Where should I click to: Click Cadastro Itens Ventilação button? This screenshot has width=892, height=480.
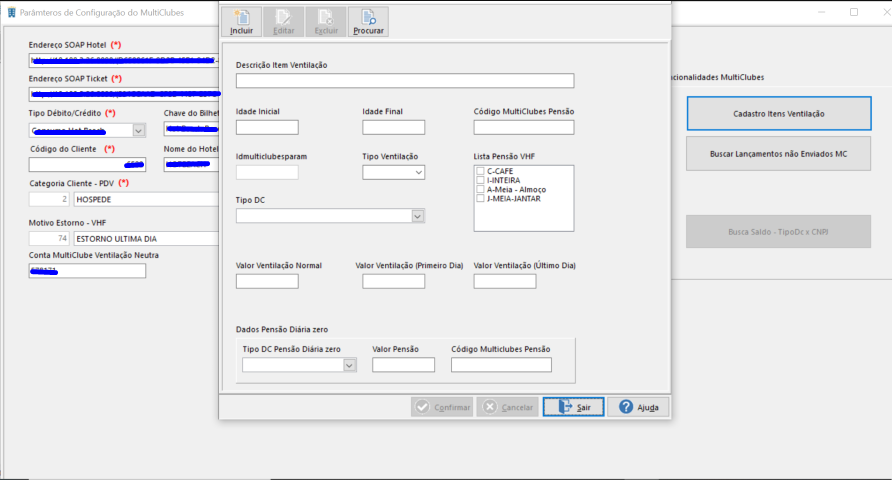pyautogui.click(x=779, y=114)
